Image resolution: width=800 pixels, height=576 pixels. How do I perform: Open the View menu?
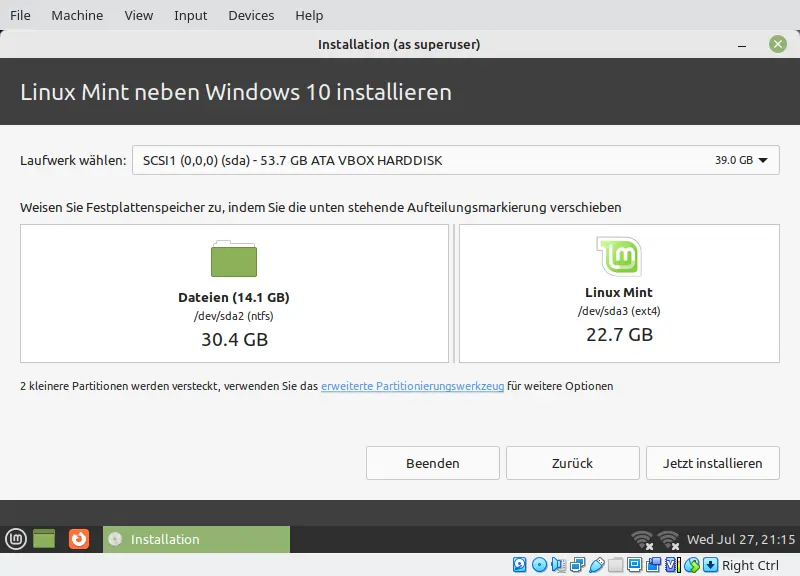click(x=139, y=15)
